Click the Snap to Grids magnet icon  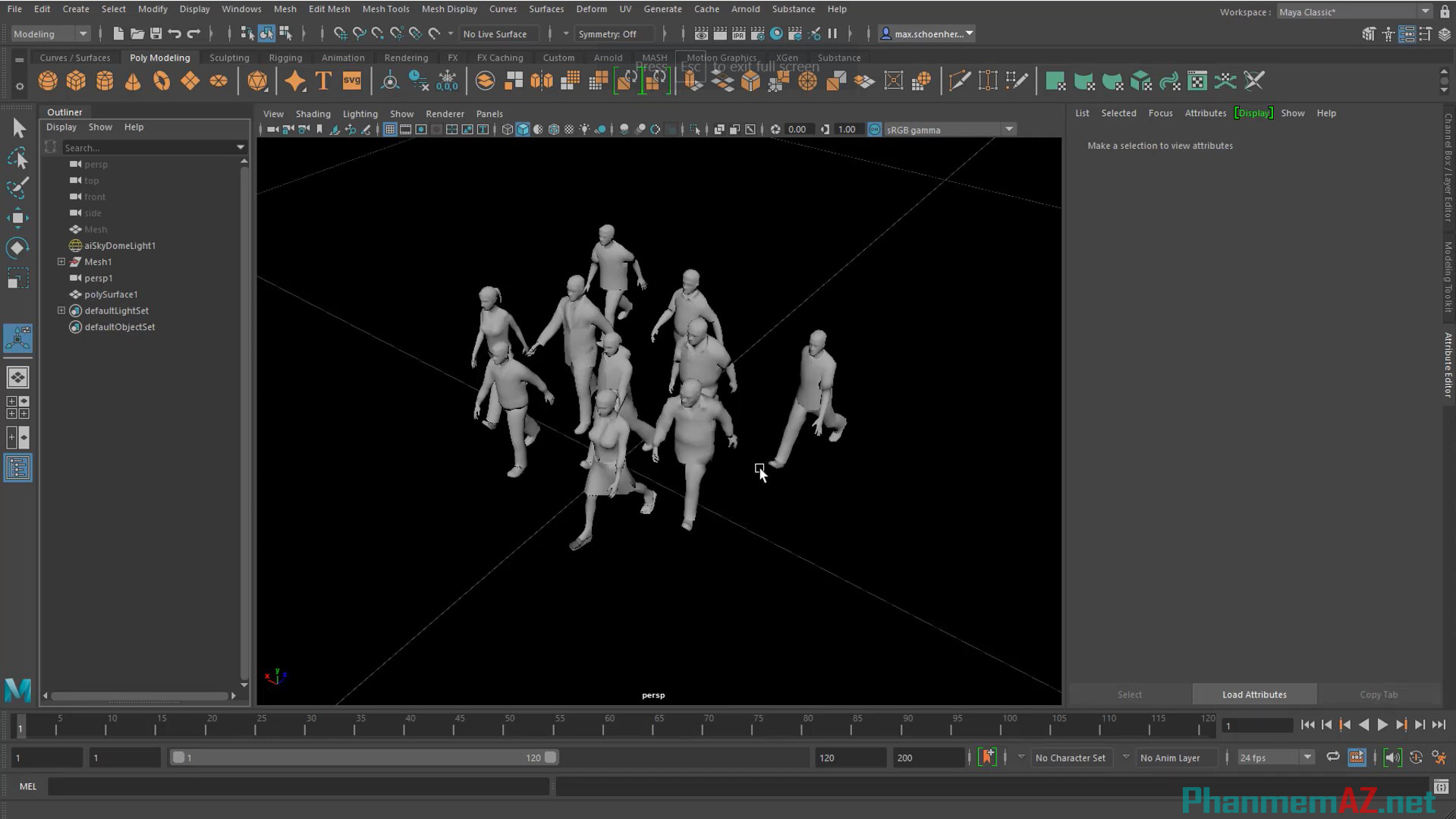tap(340, 33)
